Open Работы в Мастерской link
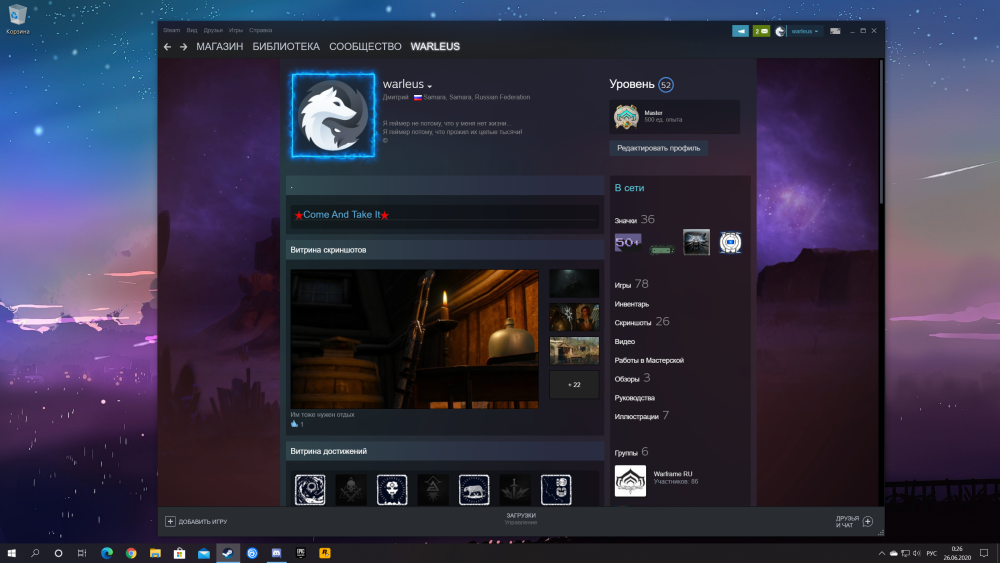 (649, 360)
